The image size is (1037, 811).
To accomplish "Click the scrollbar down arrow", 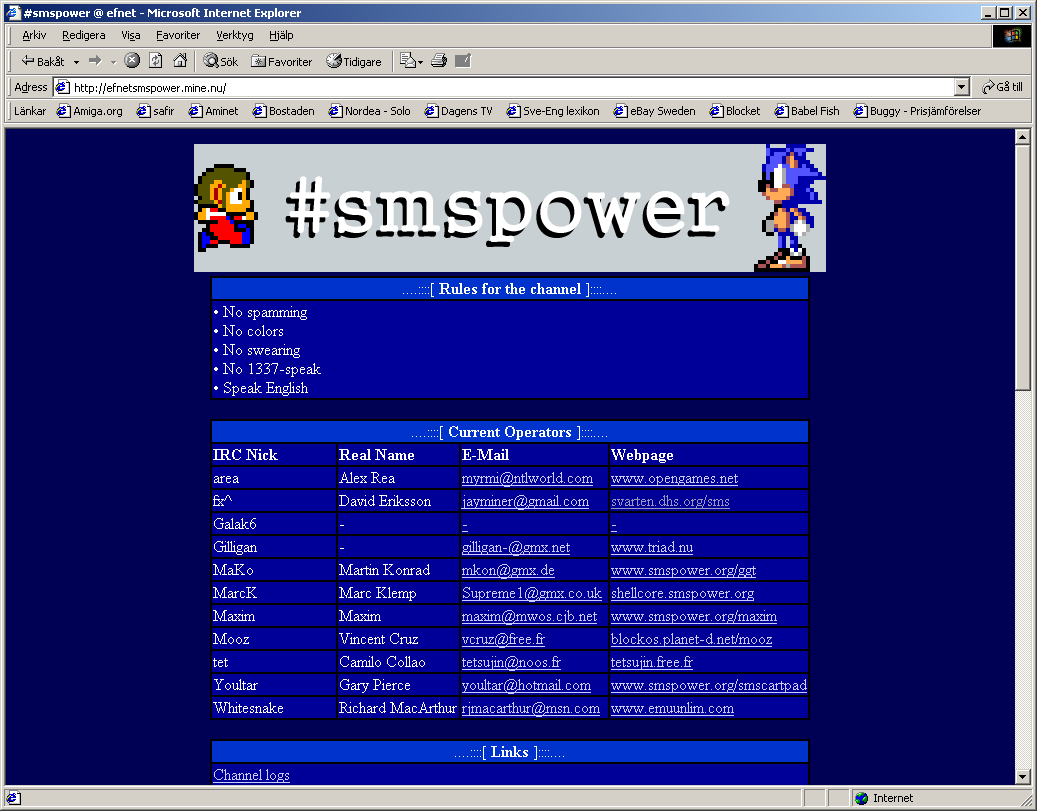I will click(x=1022, y=777).
